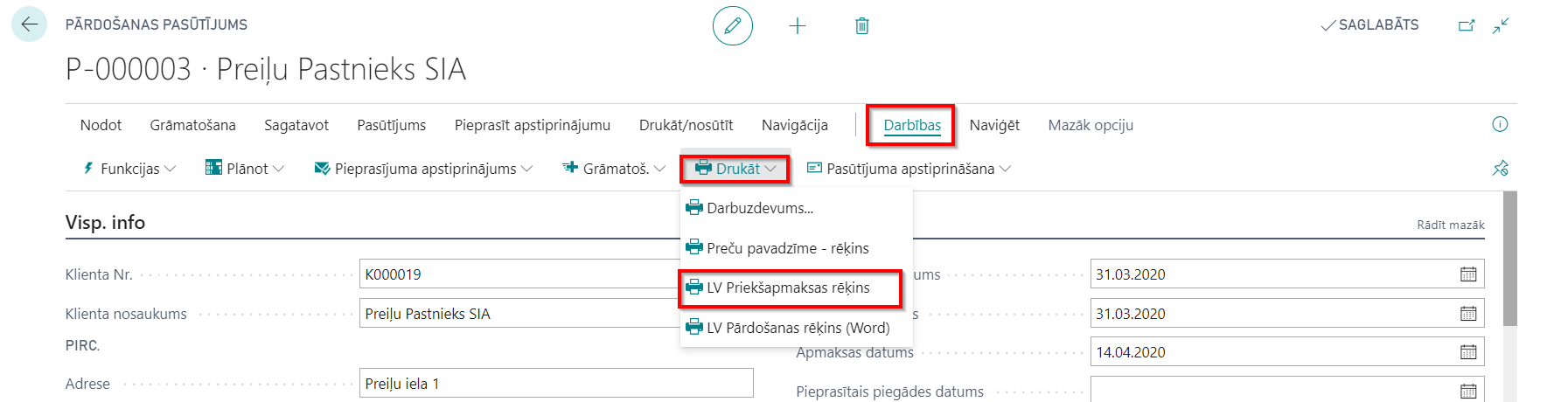Expand the Grāmatoš. dropdown

click(614, 169)
